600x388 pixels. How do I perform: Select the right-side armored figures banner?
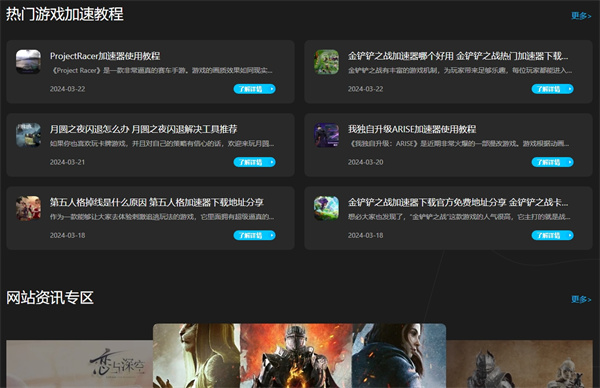(x=519, y=364)
